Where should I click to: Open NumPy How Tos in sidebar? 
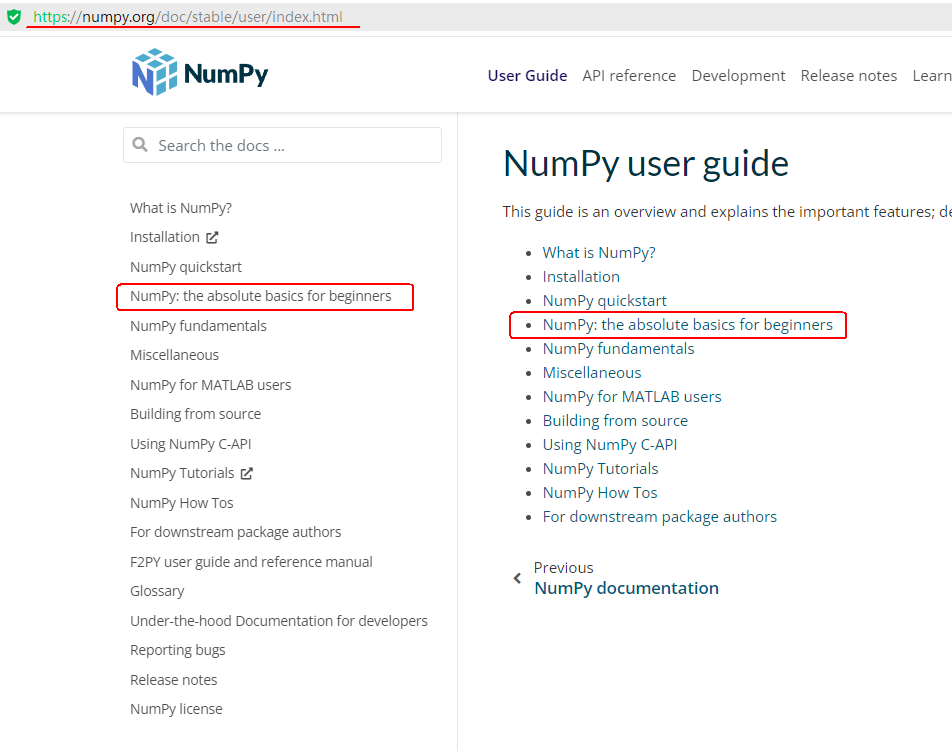pos(182,503)
